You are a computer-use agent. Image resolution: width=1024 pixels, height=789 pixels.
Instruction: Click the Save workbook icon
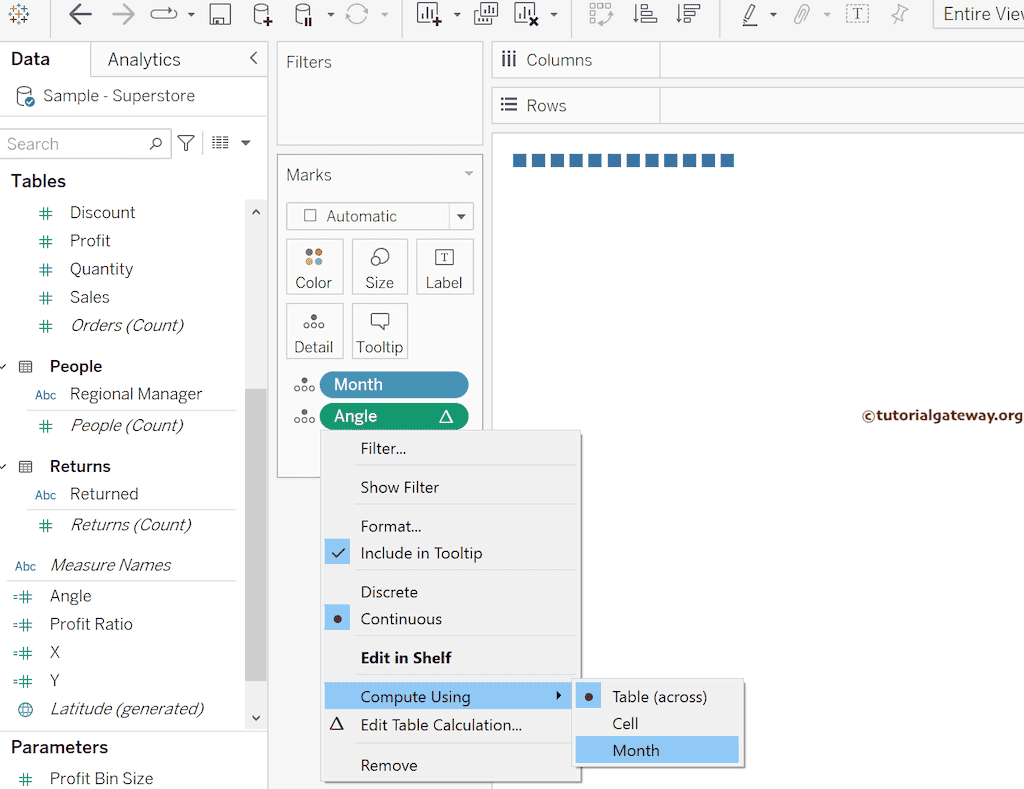point(220,15)
